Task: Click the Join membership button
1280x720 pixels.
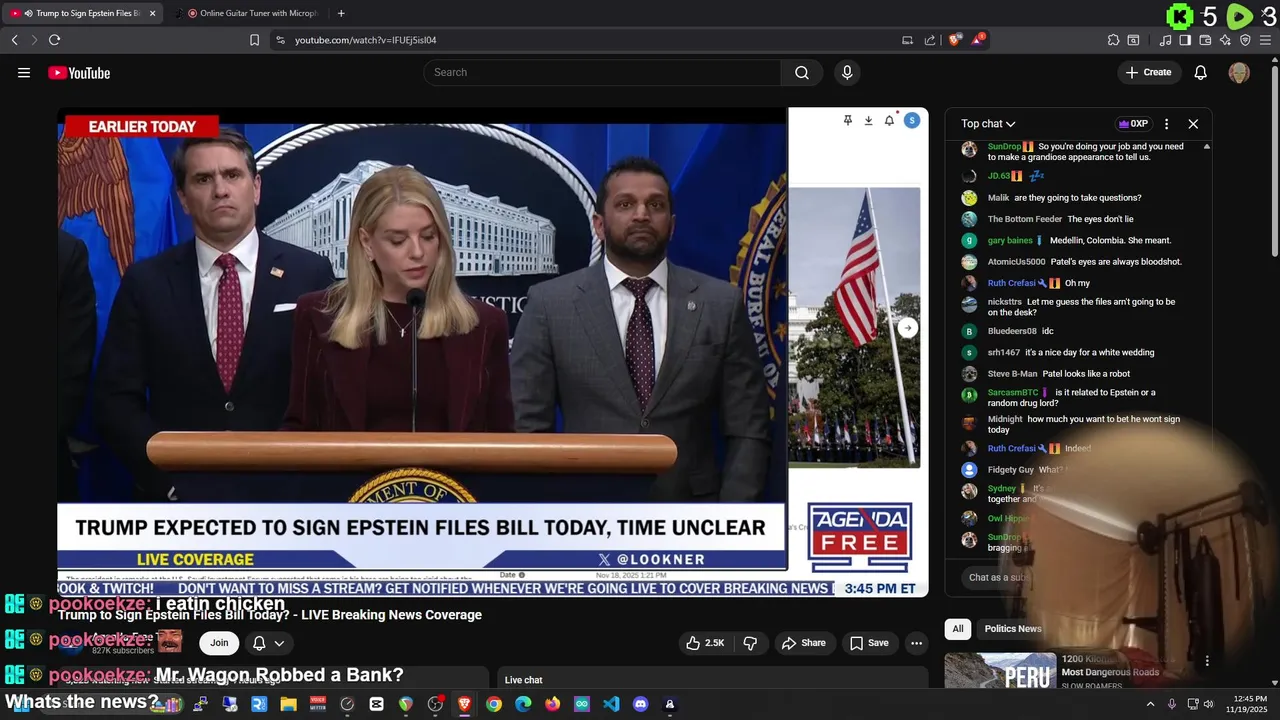Action: tap(219, 643)
